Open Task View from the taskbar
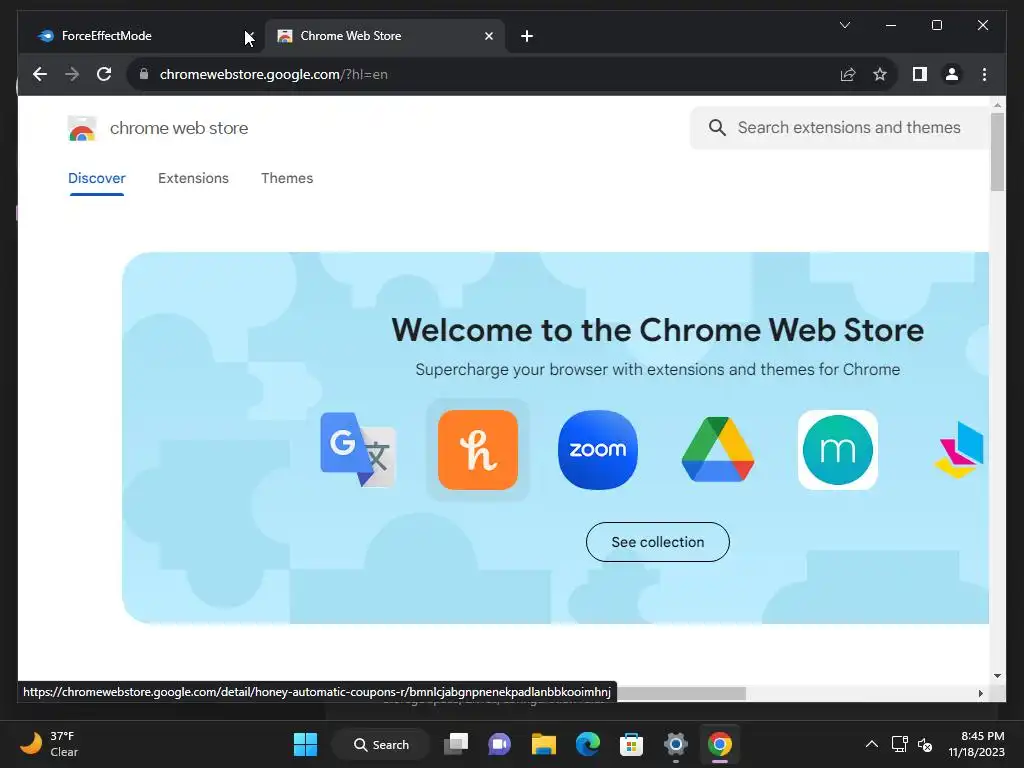Screen dimensions: 1024x768 click(x=456, y=744)
